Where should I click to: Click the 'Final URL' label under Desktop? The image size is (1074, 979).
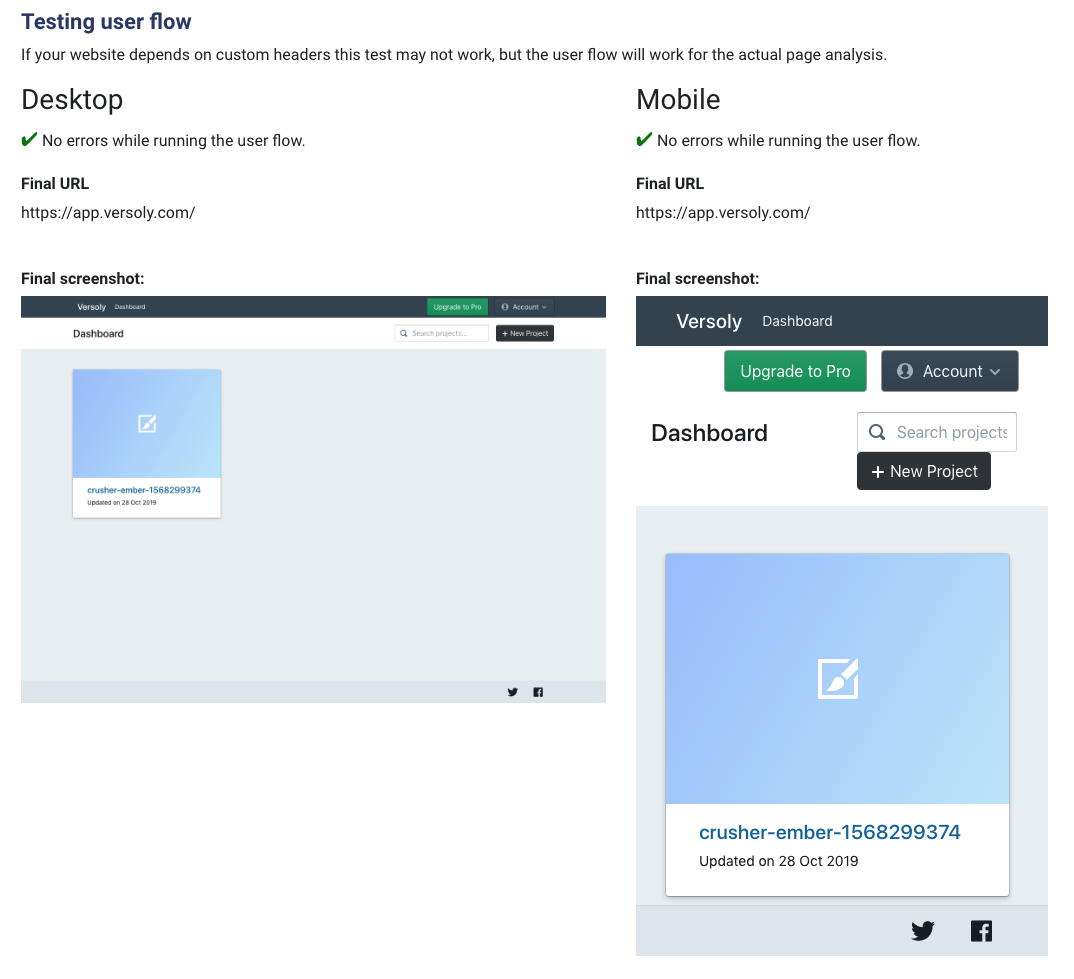pos(55,184)
